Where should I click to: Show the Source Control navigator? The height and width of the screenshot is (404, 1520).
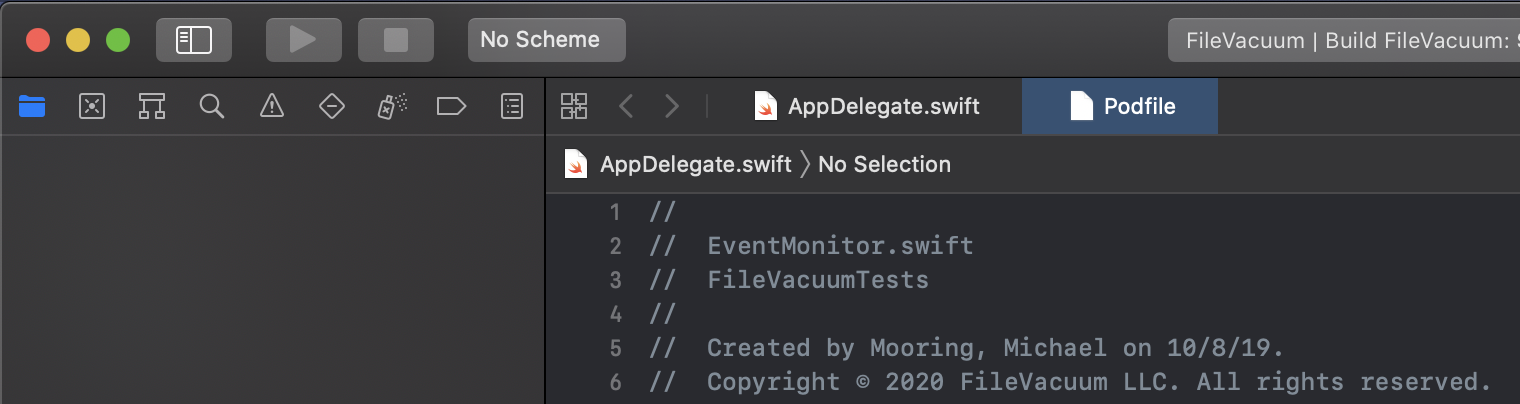pyautogui.click(x=92, y=106)
